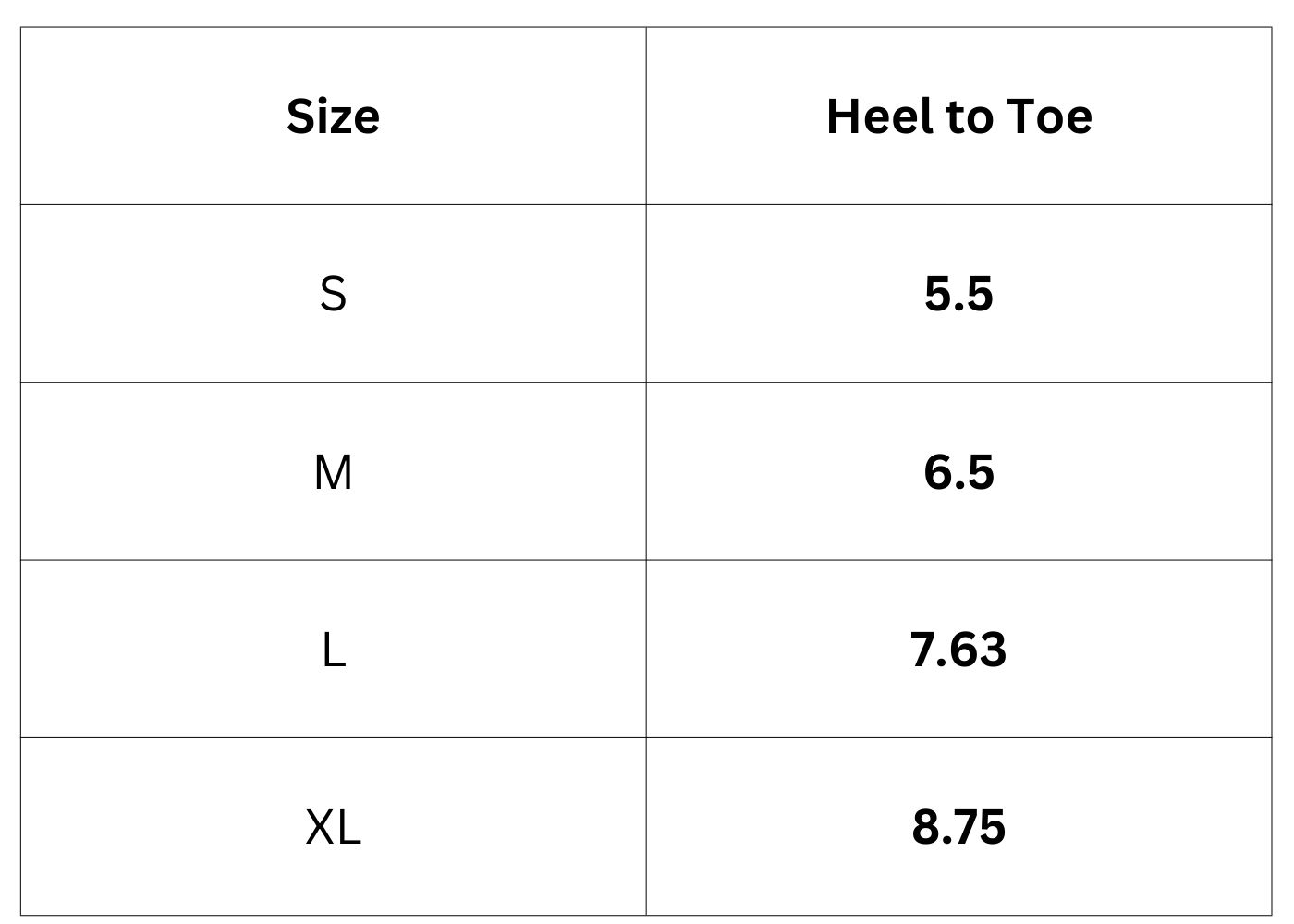Select the S size cell
The width and height of the screenshot is (1294, 924).
333,294
